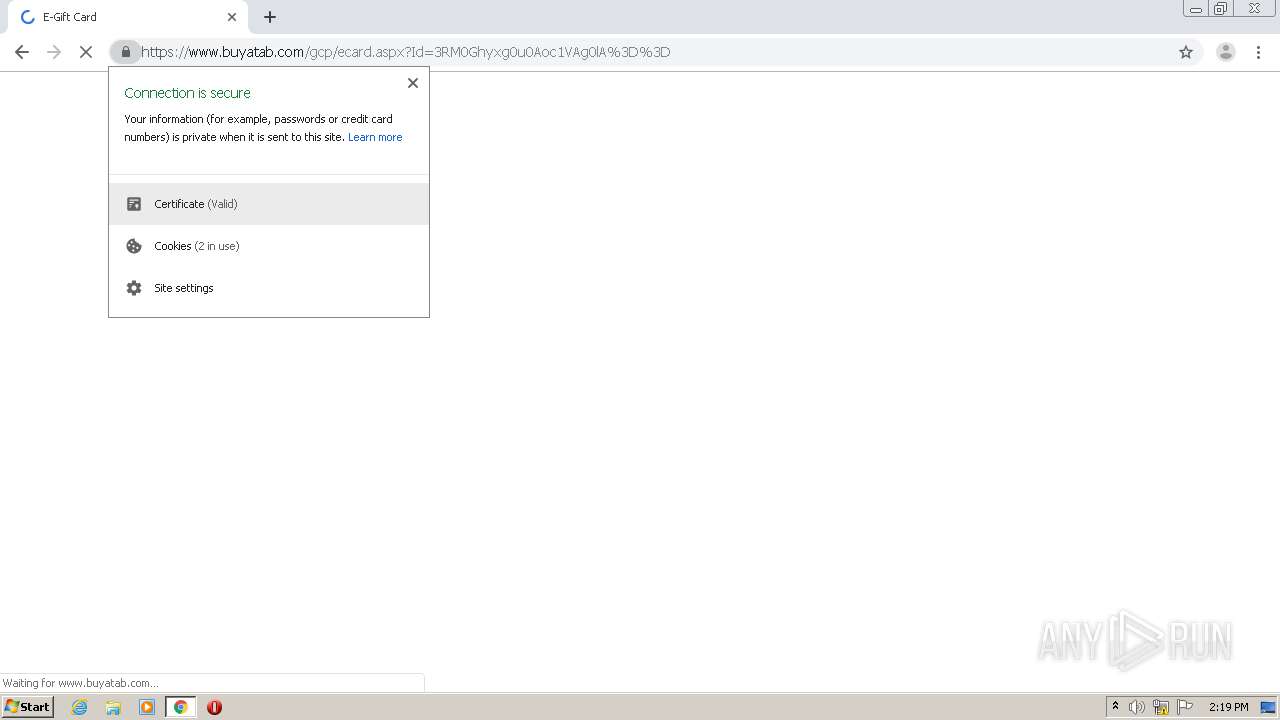Click the 2:19 PM clock
1280x720 pixels.
1228,707
